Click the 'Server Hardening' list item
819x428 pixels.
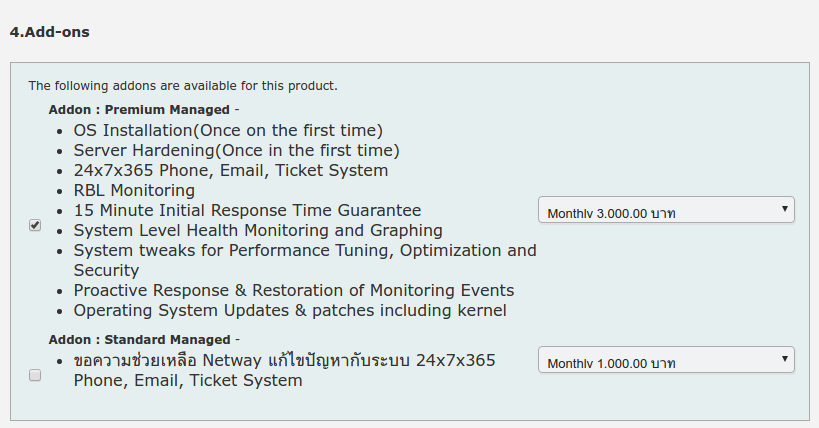pyautogui.click(x=236, y=150)
